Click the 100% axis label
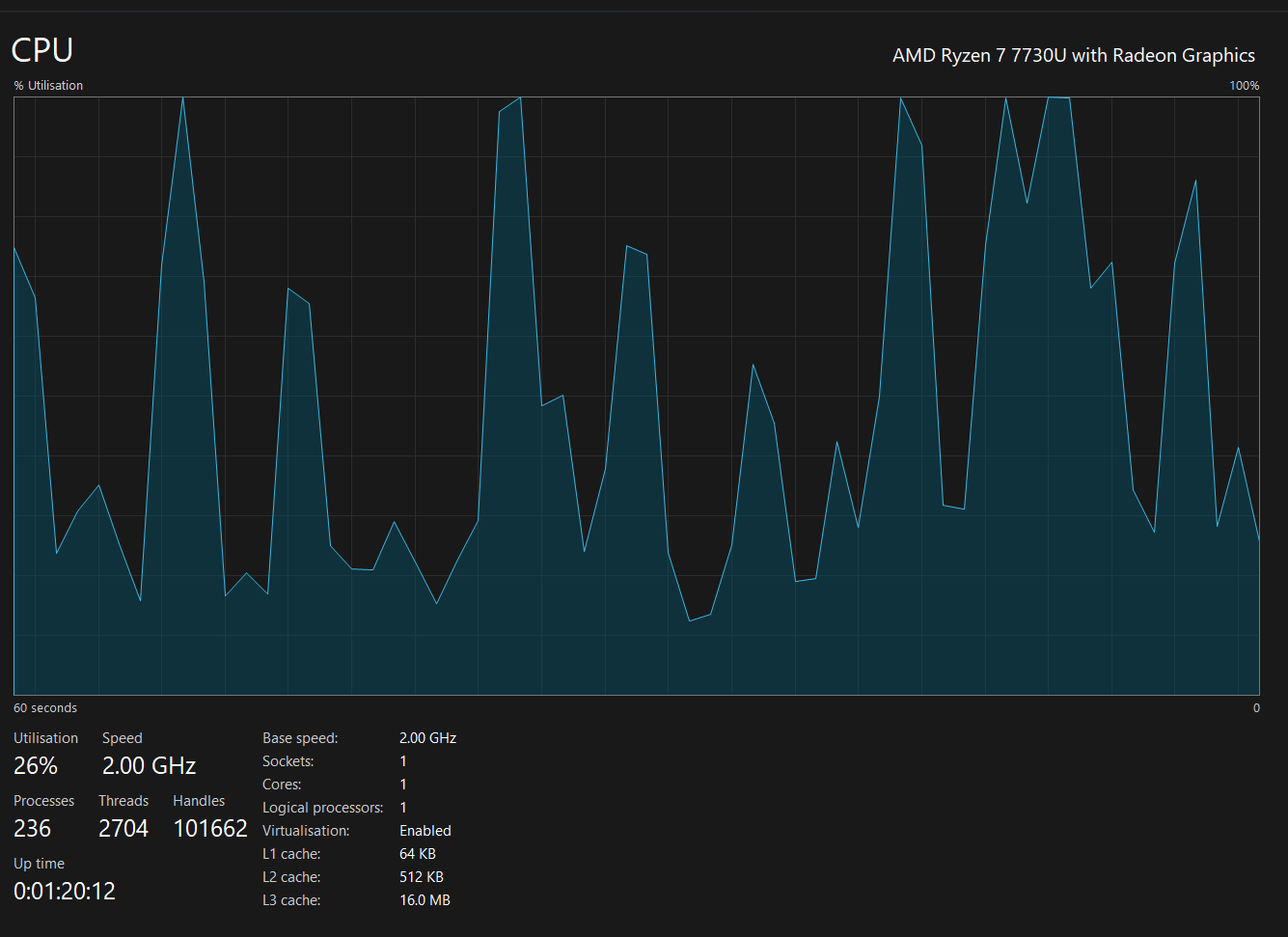The width and height of the screenshot is (1288, 937). click(x=1244, y=85)
